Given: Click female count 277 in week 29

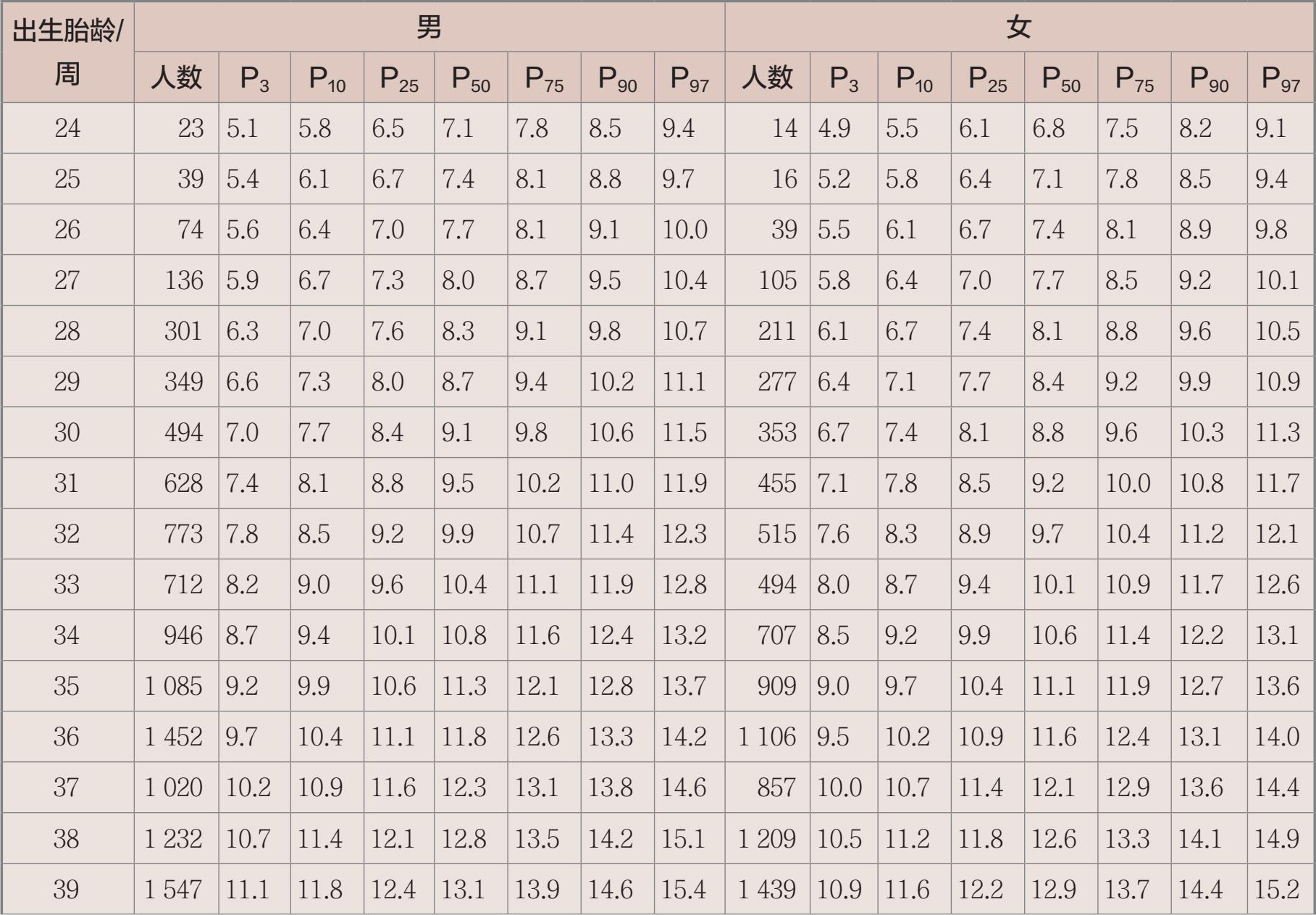Looking at the screenshot, I should (777, 382).
